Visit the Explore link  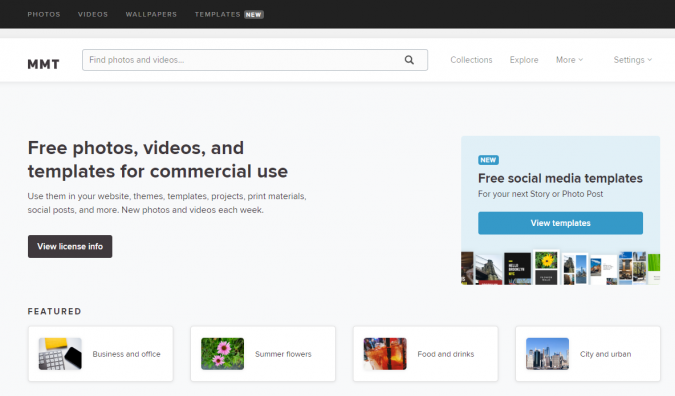tap(524, 60)
